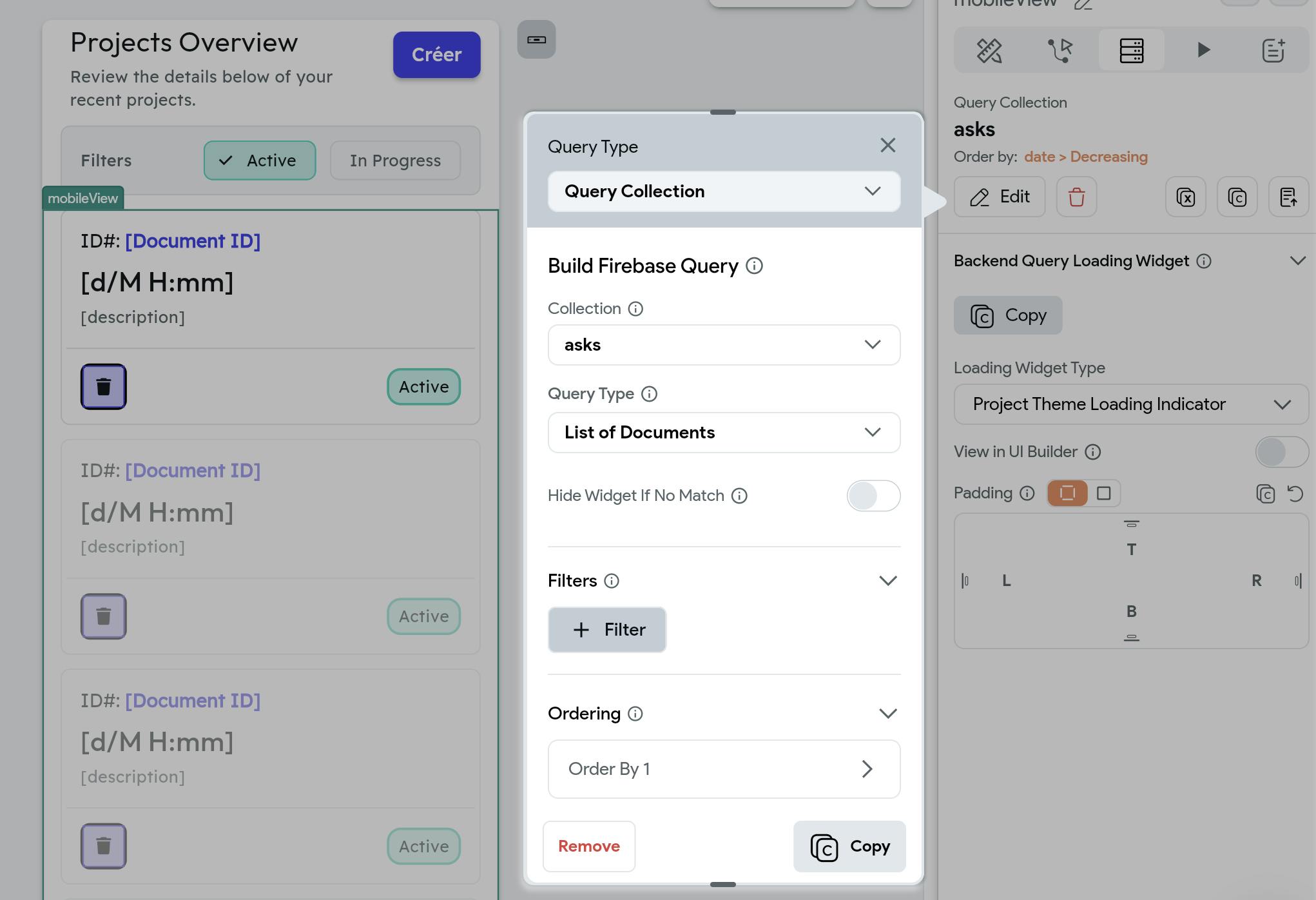
Task: Reset padding with the undo arrow icon
Action: tap(1295, 494)
